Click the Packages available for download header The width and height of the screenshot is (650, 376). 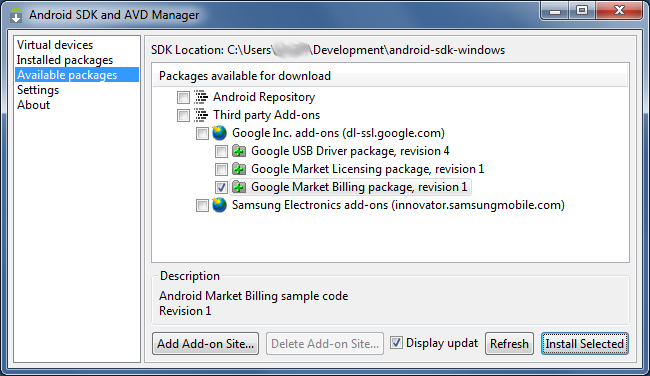(x=390, y=76)
